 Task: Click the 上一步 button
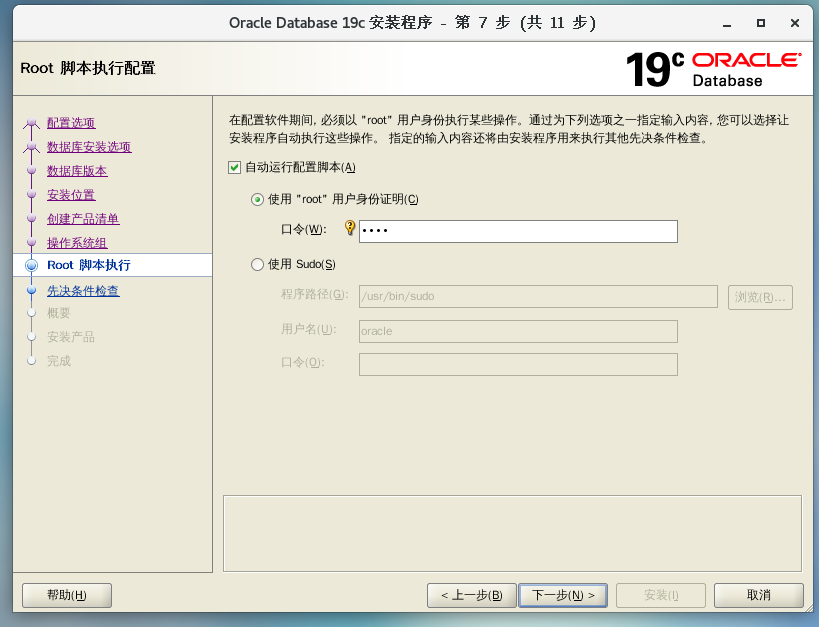pyautogui.click(x=471, y=595)
